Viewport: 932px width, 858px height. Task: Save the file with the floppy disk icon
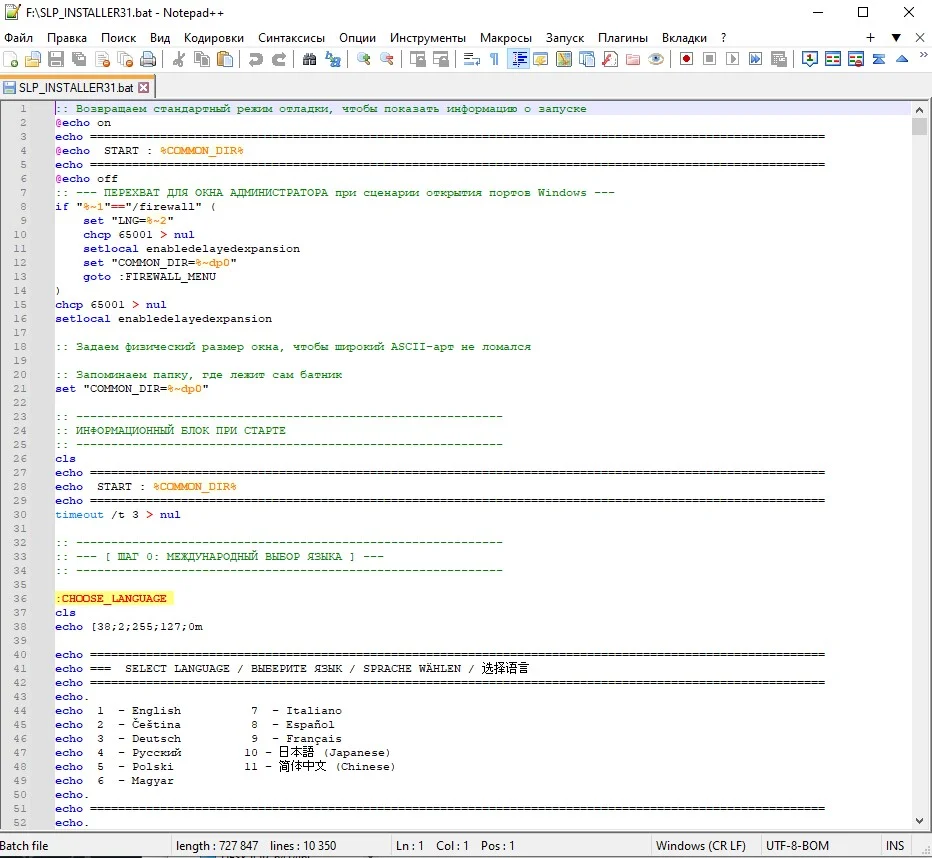tap(56, 59)
